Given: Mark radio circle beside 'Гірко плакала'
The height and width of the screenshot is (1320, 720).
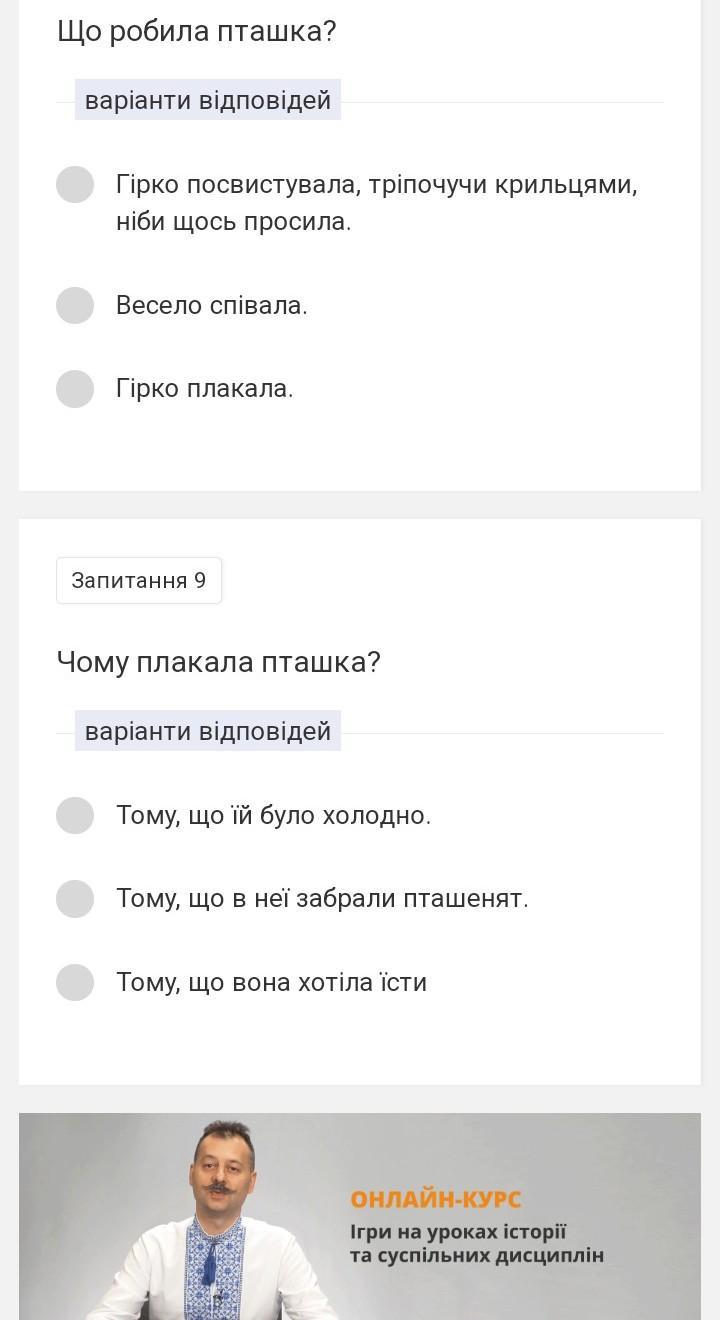Looking at the screenshot, I should (75, 389).
